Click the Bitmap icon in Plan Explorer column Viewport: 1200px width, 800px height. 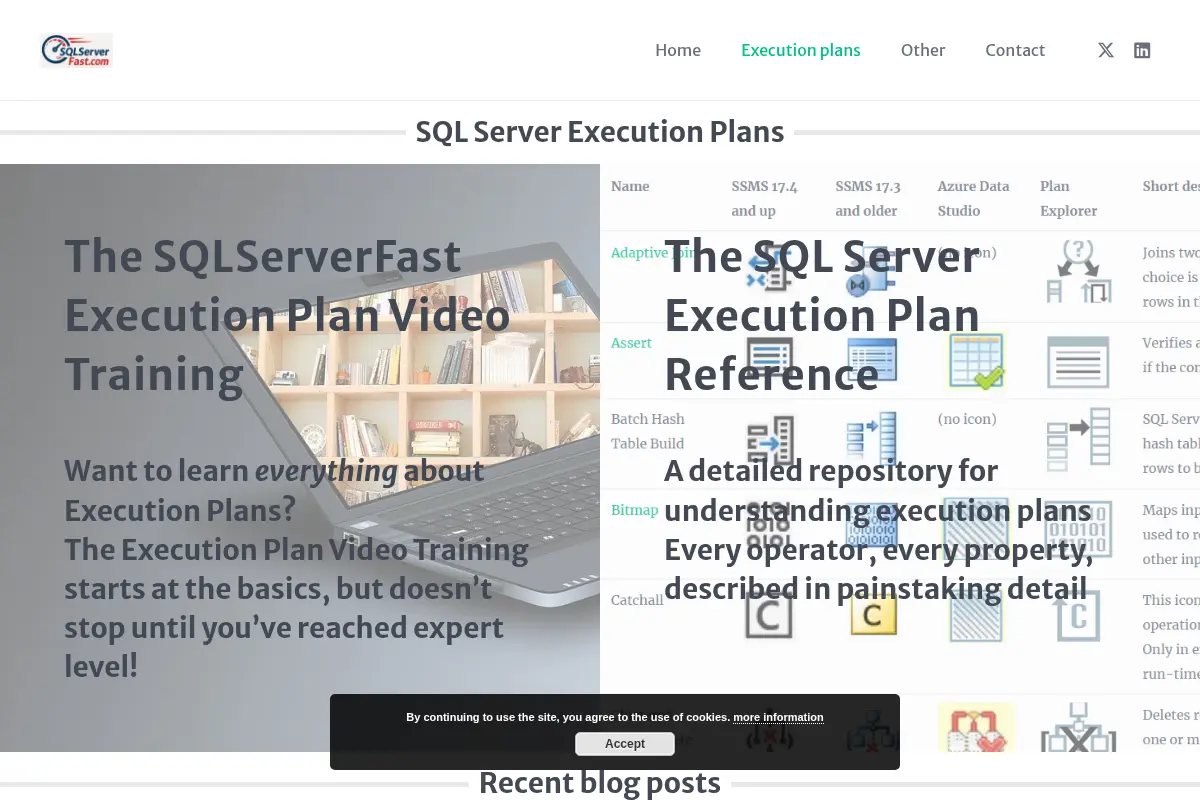tap(1078, 528)
